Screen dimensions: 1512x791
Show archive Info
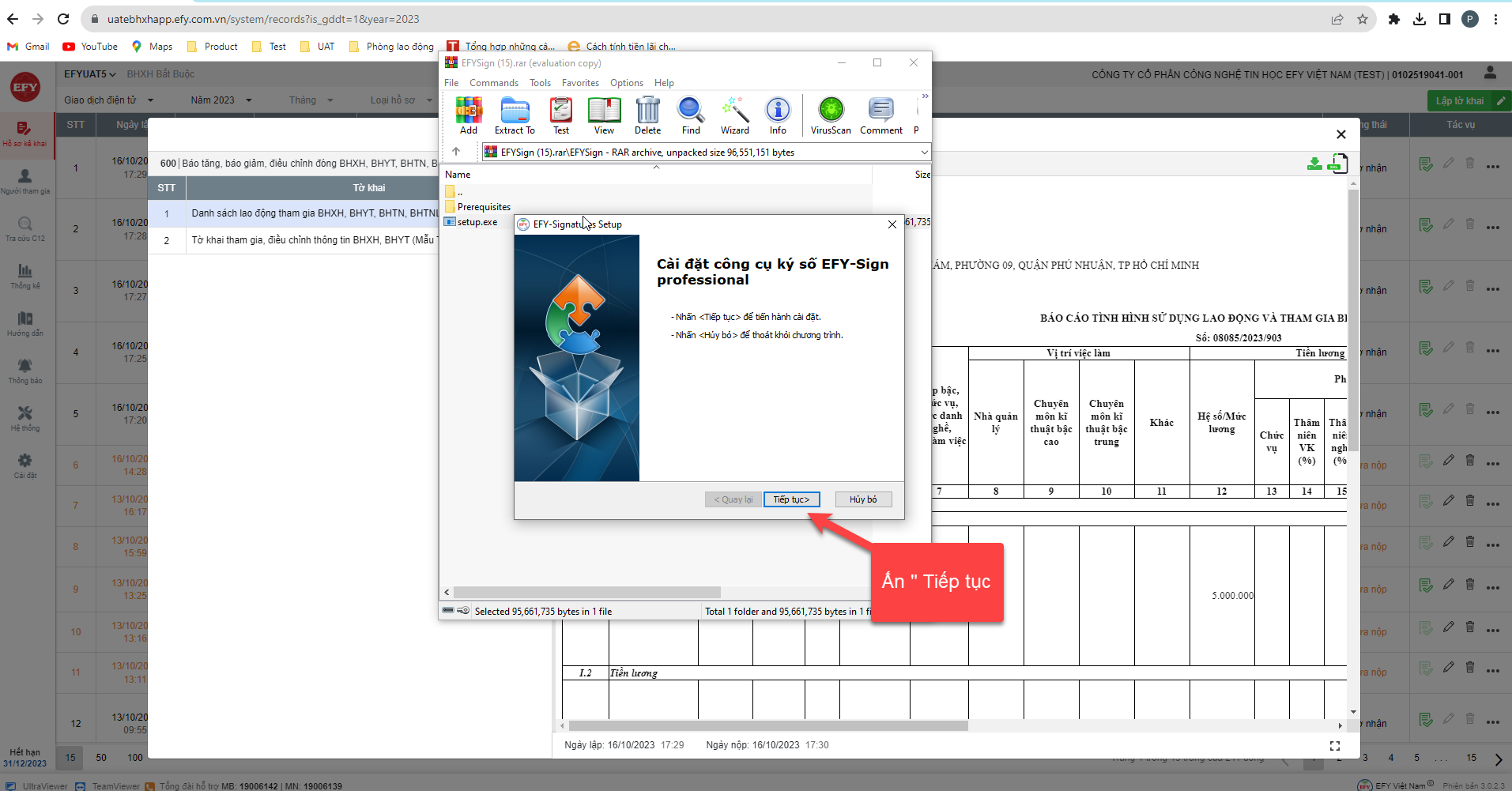778,115
